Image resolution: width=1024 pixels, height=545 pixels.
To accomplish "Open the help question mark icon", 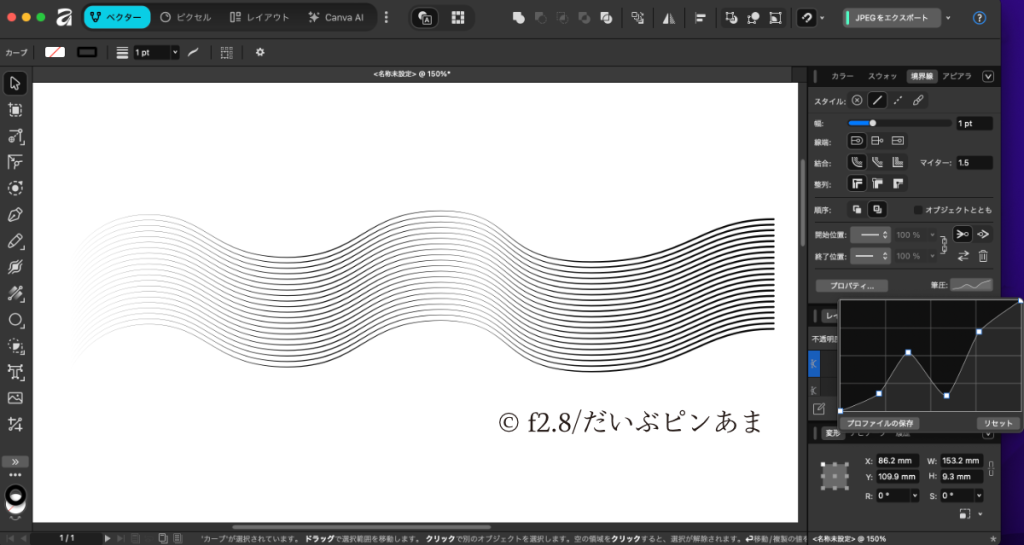I will coord(979,17).
